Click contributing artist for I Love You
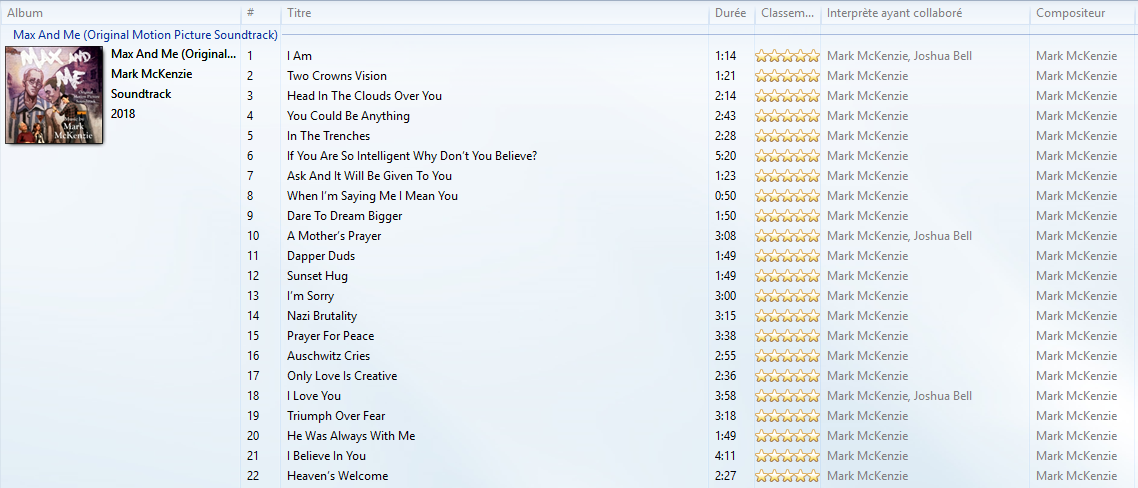1138x488 pixels. click(x=899, y=396)
